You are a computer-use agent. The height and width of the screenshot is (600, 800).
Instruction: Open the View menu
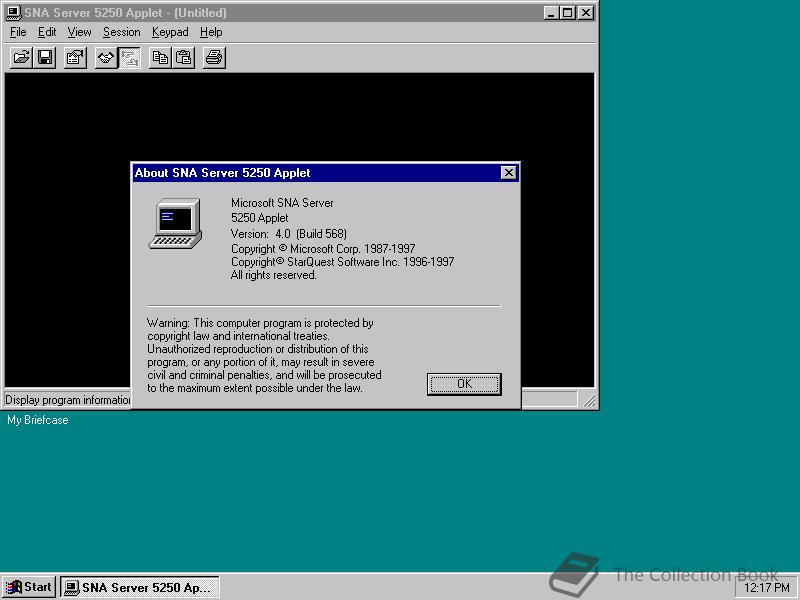79,32
